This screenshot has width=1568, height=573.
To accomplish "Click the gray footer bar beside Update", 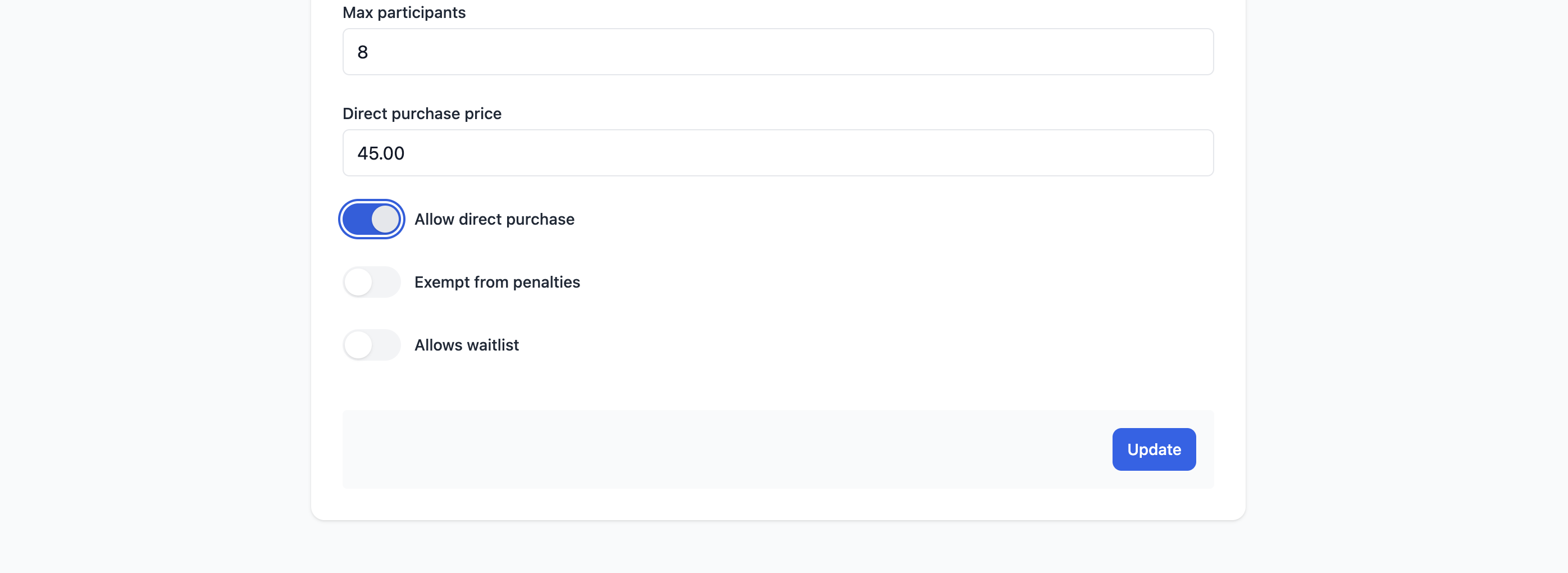I will coord(724,449).
